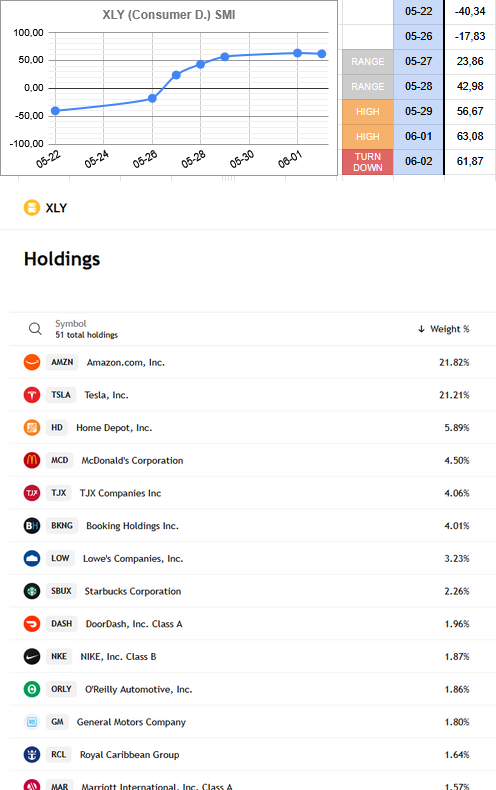The image size is (496, 790).
Task: Click the McDonald's logo icon
Action: (x=32, y=460)
